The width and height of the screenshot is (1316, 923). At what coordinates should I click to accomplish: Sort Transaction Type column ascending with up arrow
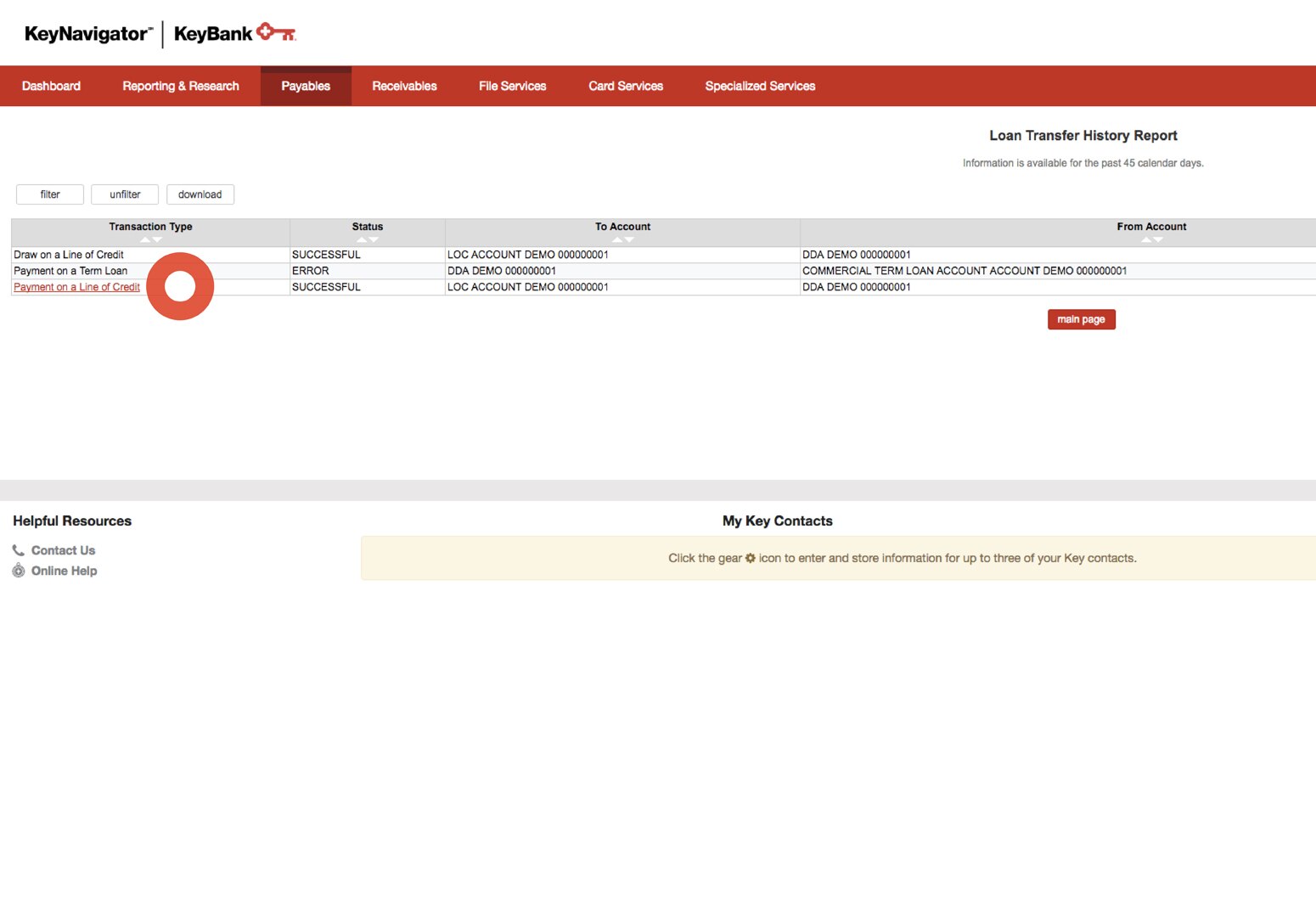tap(143, 240)
